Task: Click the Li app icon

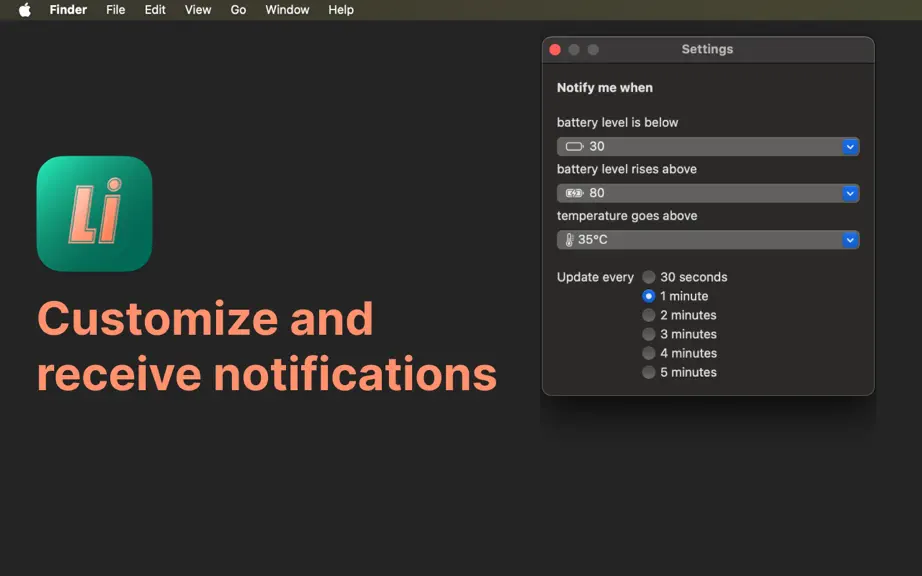Action: click(x=95, y=213)
